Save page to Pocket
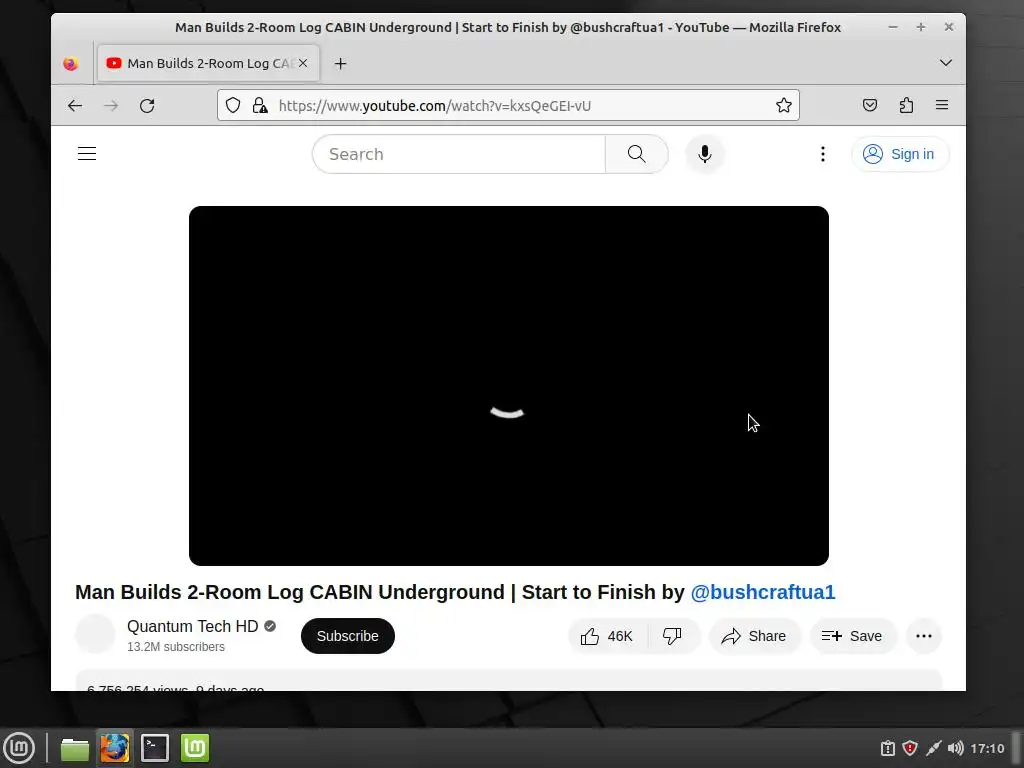Image resolution: width=1024 pixels, height=768 pixels. click(x=870, y=105)
